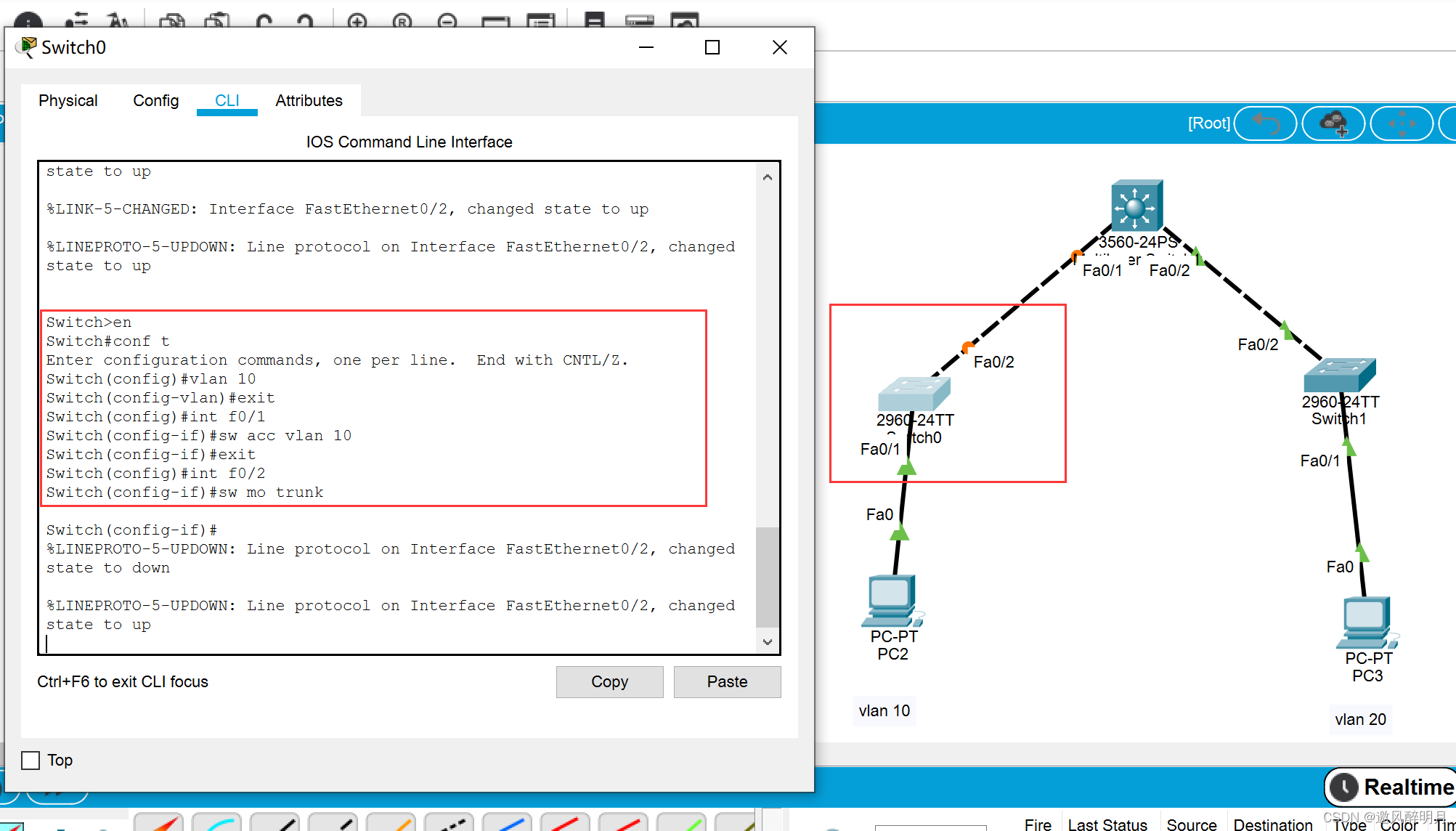The height and width of the screenshot is (831, 1456).
Task: Click the 3560-24PS multilayer switch icon
Action: (1136, 206)
